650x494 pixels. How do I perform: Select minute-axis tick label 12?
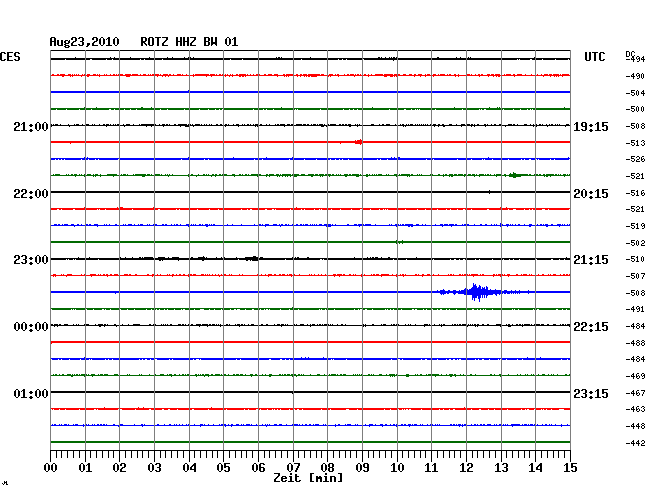click(466, 467)
